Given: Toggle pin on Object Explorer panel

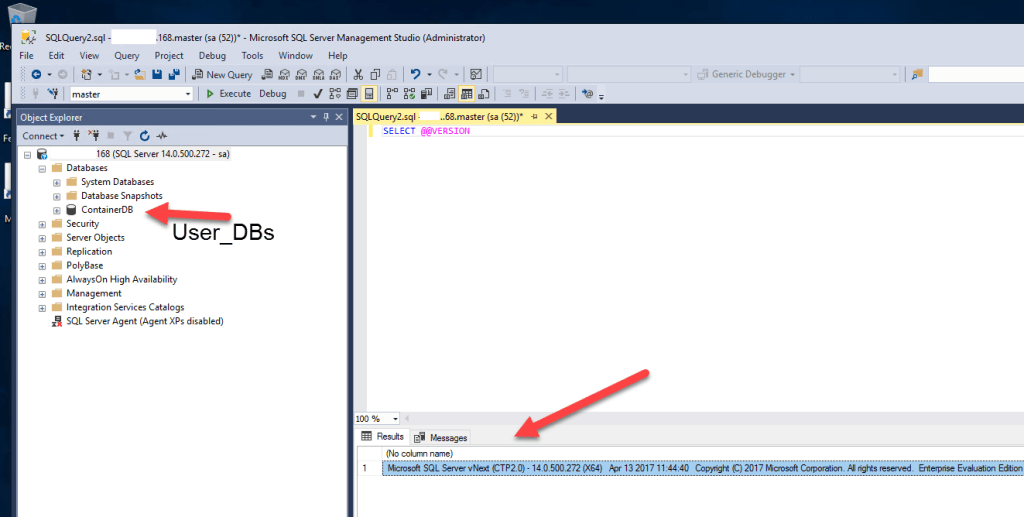Looking at the screenshot, I should click(x=327, y=117).
